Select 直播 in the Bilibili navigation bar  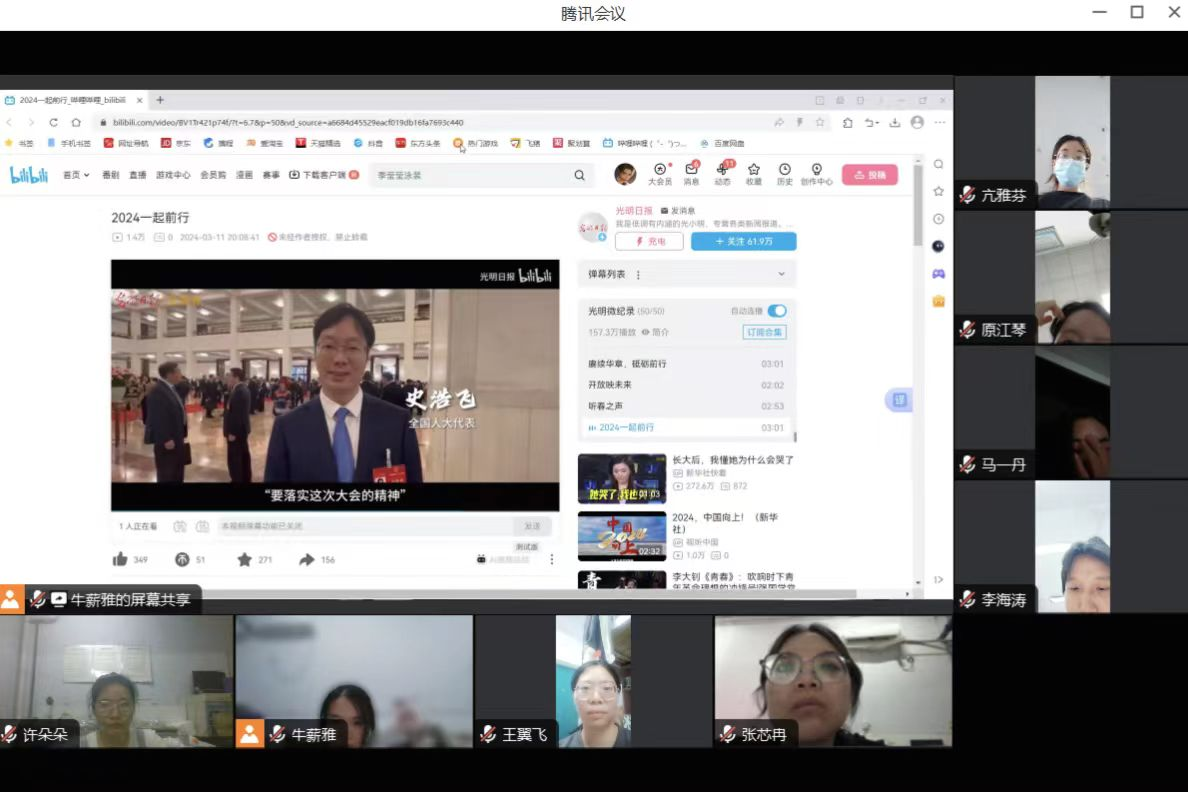[137, 175]
